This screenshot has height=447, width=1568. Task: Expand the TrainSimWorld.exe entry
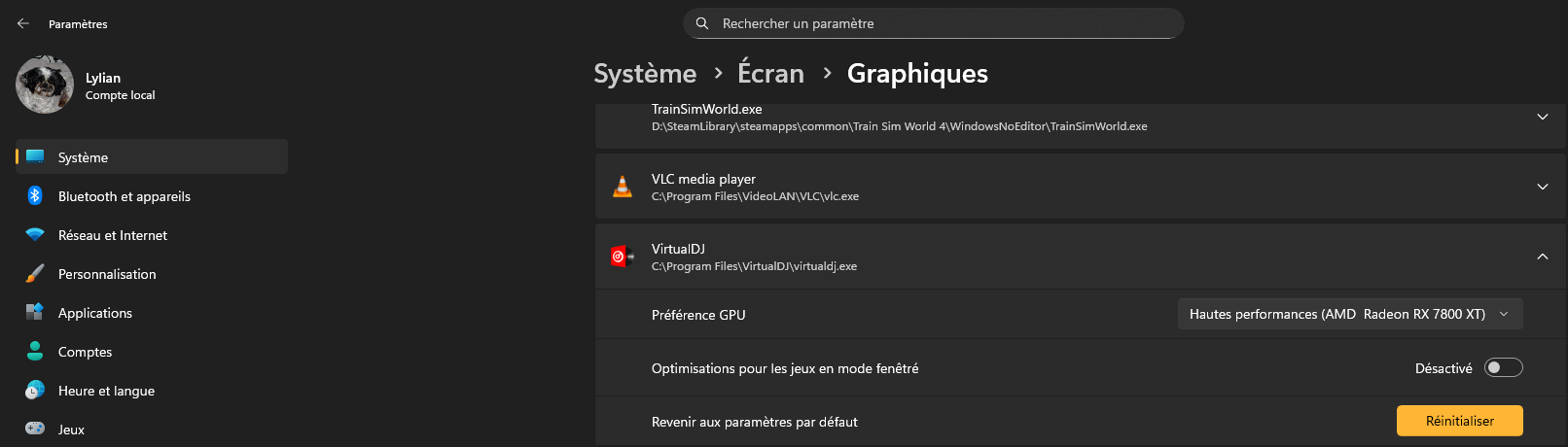tap(1542, 117)
